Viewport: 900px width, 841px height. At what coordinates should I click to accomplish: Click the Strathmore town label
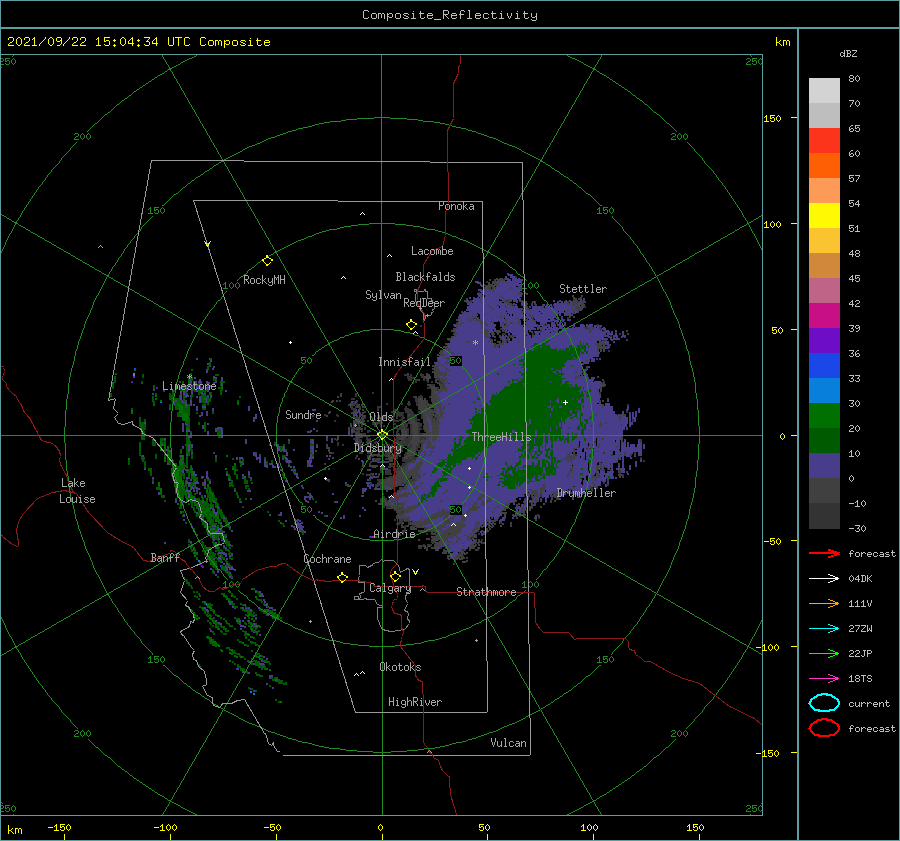pyautogui.click(x=486, y=592)
